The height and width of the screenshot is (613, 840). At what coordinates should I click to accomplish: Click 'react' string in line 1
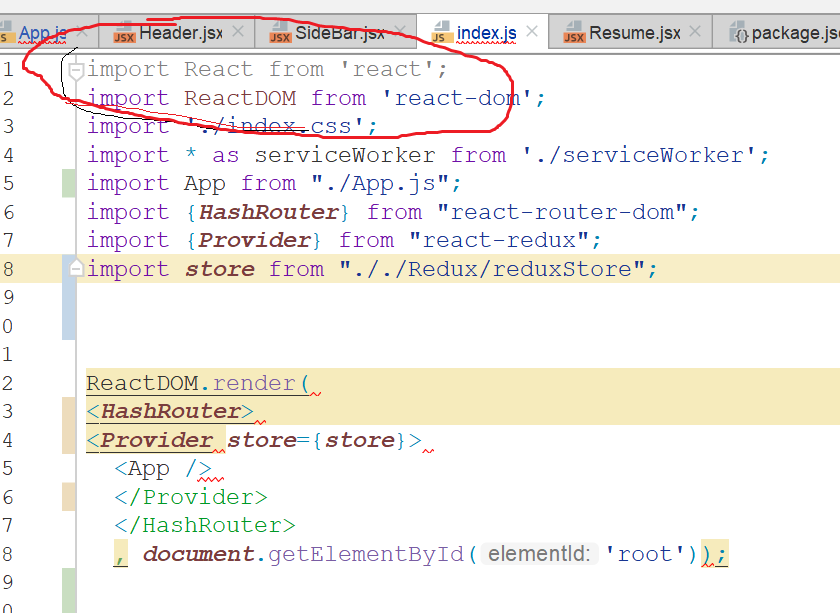click(x=387, y=70)
